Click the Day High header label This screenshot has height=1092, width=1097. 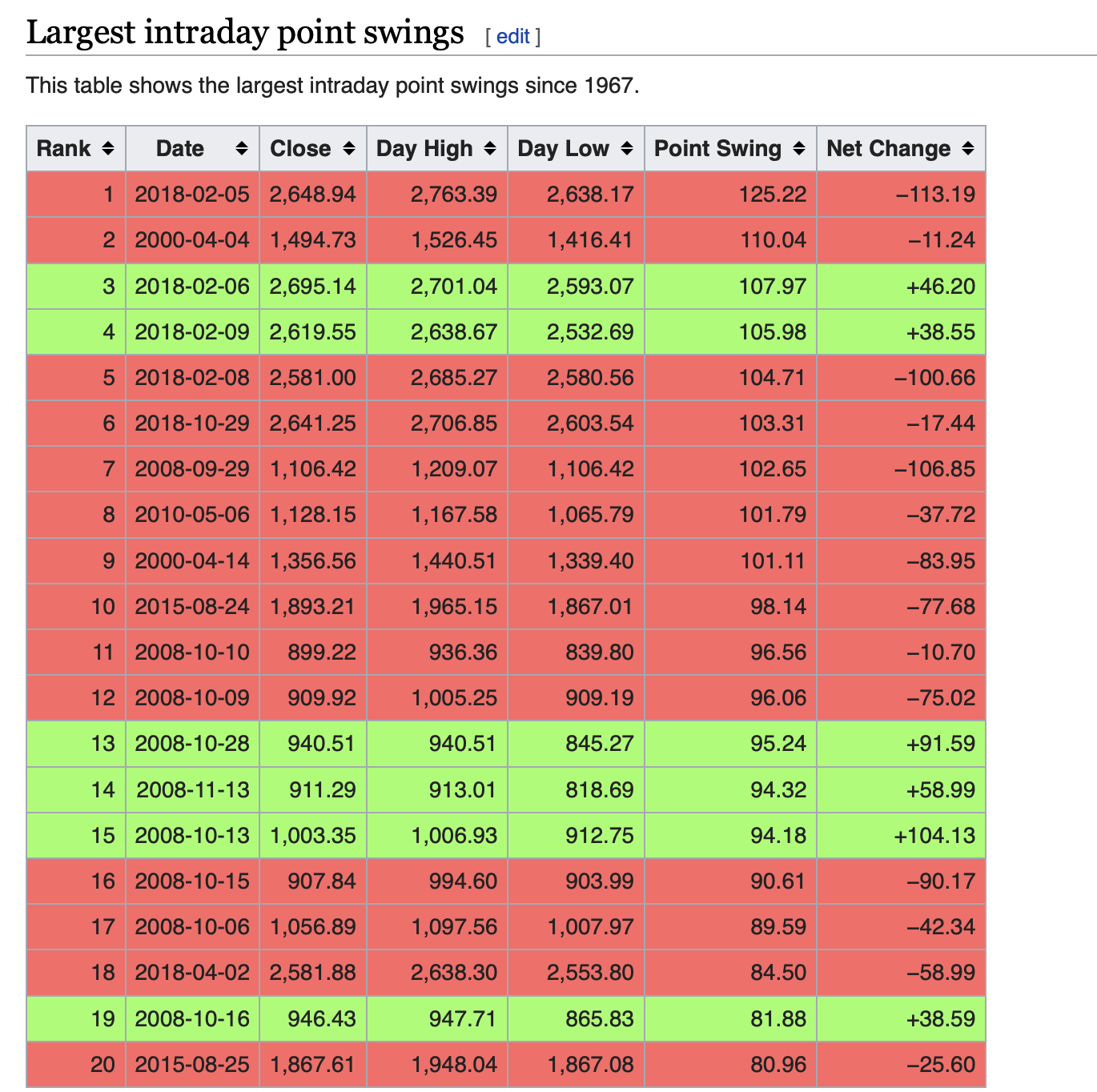(x=424, y=149)
